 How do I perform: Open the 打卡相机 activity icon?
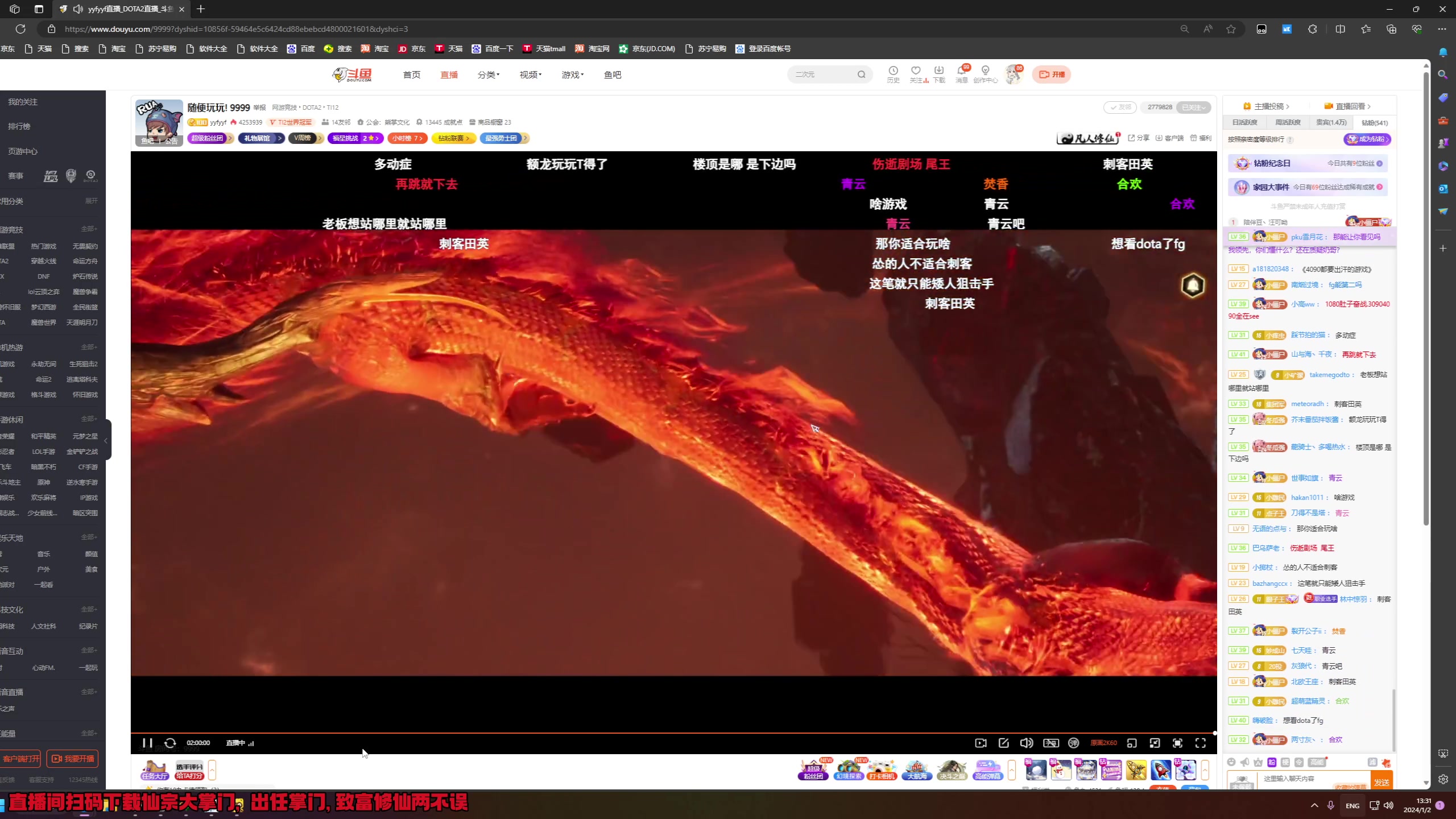(x=883, y=770)
